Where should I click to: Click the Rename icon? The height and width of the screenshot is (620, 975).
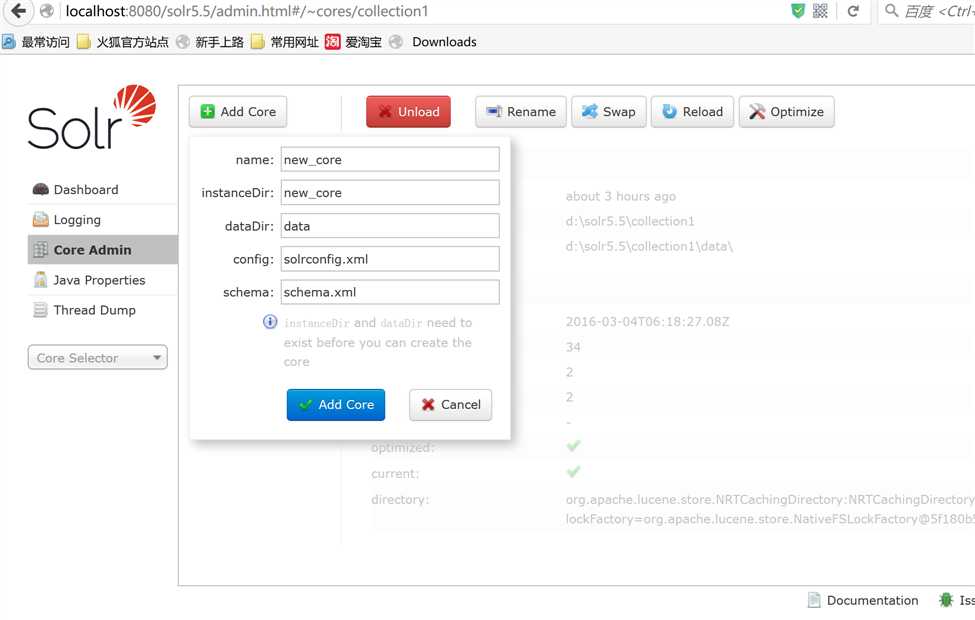coord(494,111)
